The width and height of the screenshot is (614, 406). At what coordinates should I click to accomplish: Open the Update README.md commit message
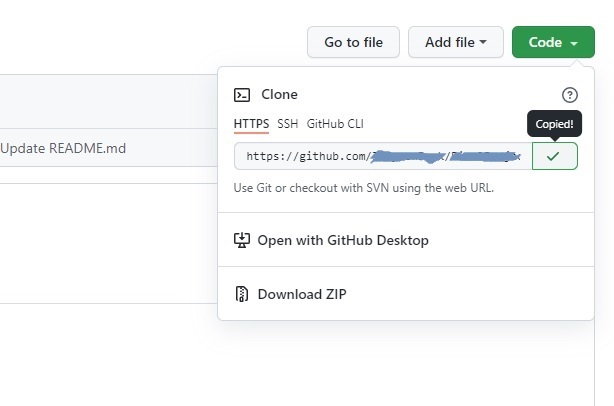(63, 148)
